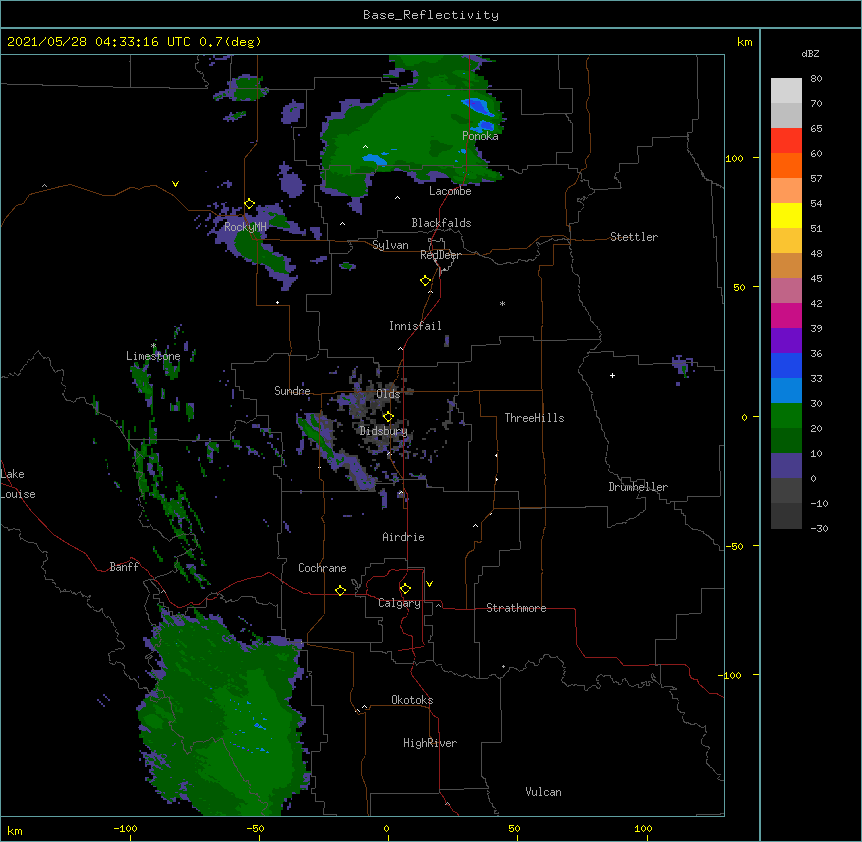Click the blue 36 dBZ color swatch
The height and width of the screenshot is (842, 862).
point(786,365)
